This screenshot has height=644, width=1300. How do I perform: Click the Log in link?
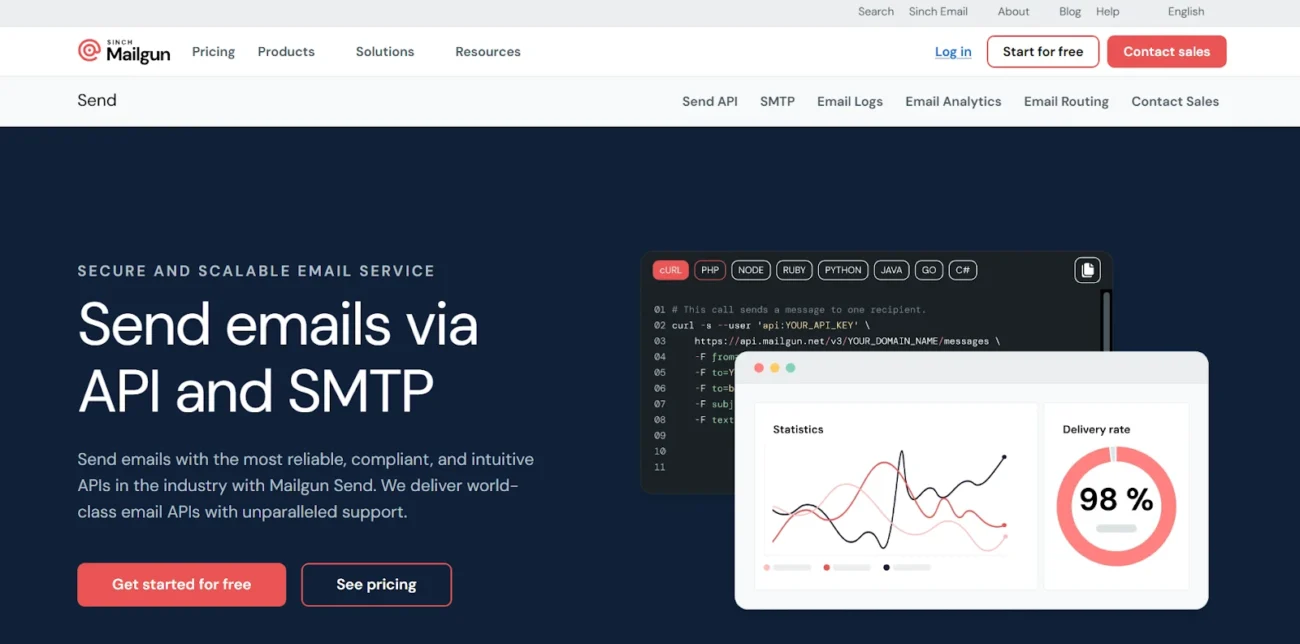pyautogui.click(x=953, y=52)
